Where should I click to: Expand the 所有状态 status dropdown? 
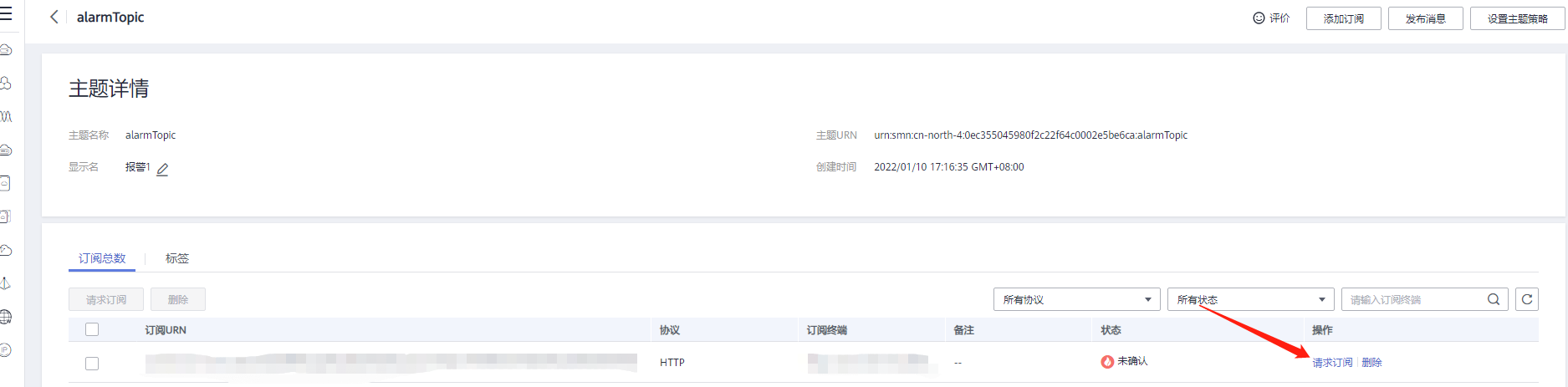pos(1250,299)
